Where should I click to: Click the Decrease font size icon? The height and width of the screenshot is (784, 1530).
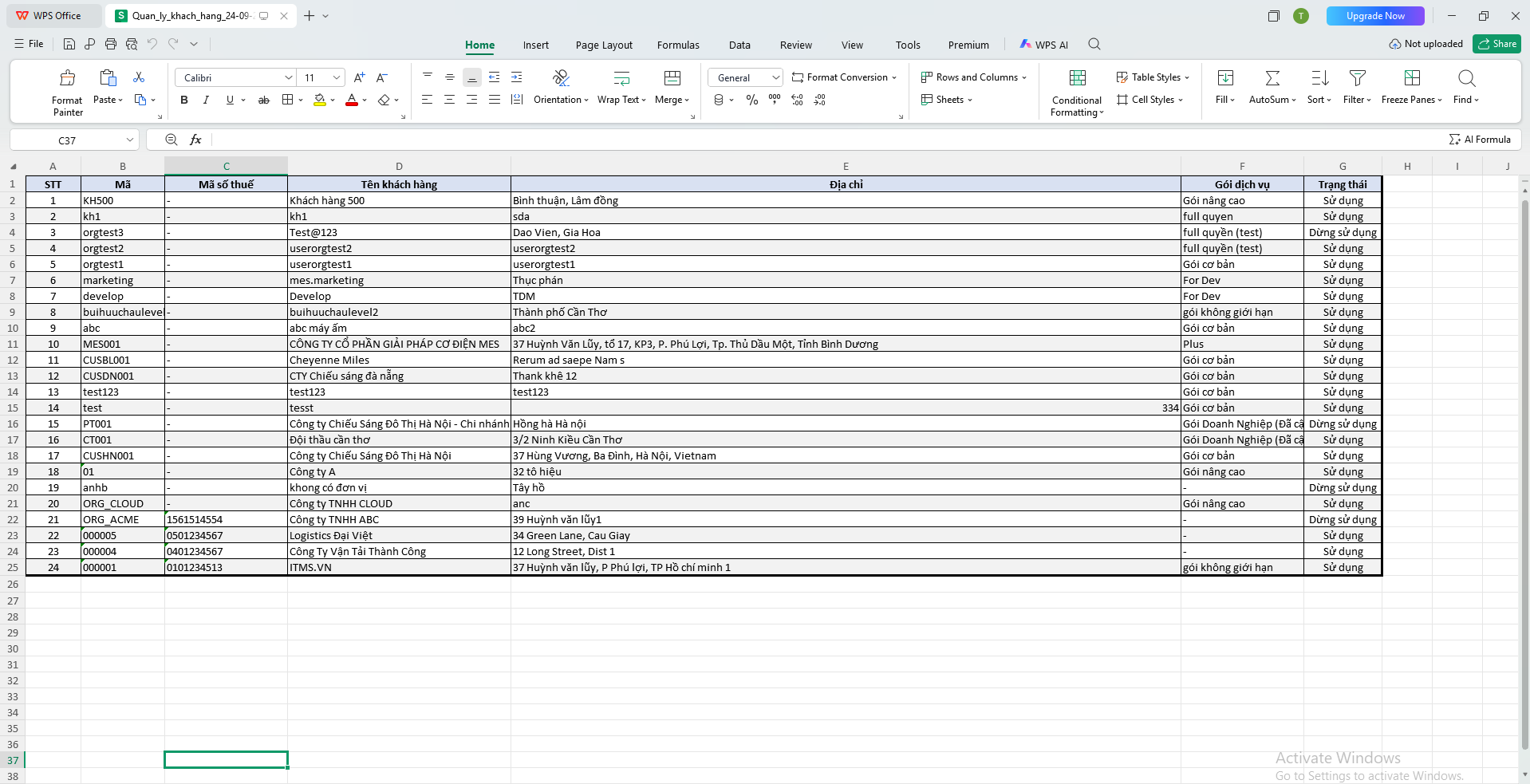click(x=382, y=77)
